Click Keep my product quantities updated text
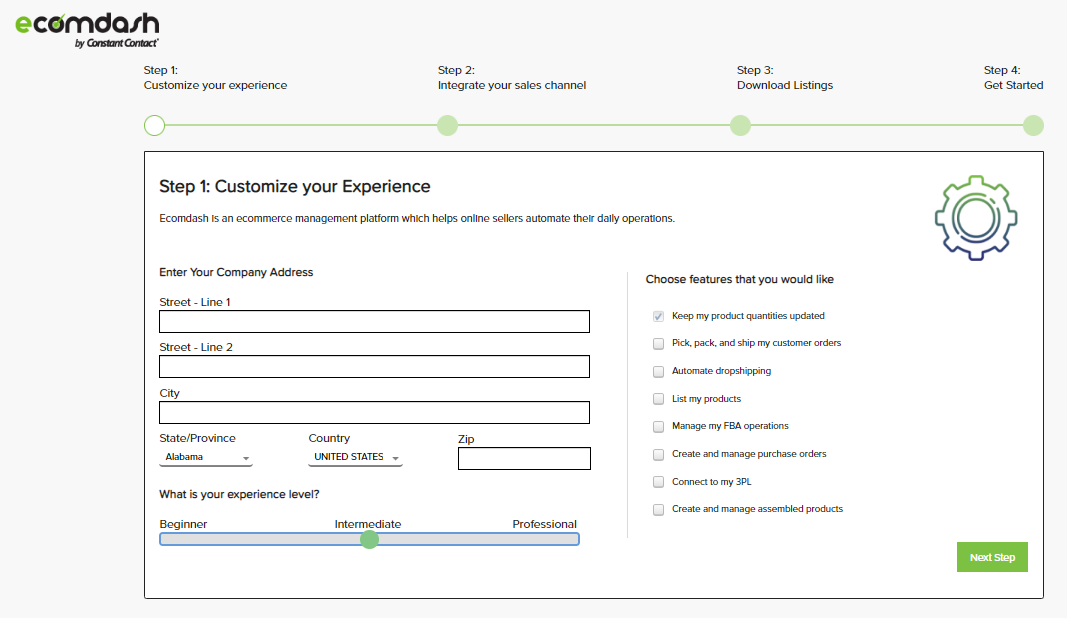 pos(748,316)
